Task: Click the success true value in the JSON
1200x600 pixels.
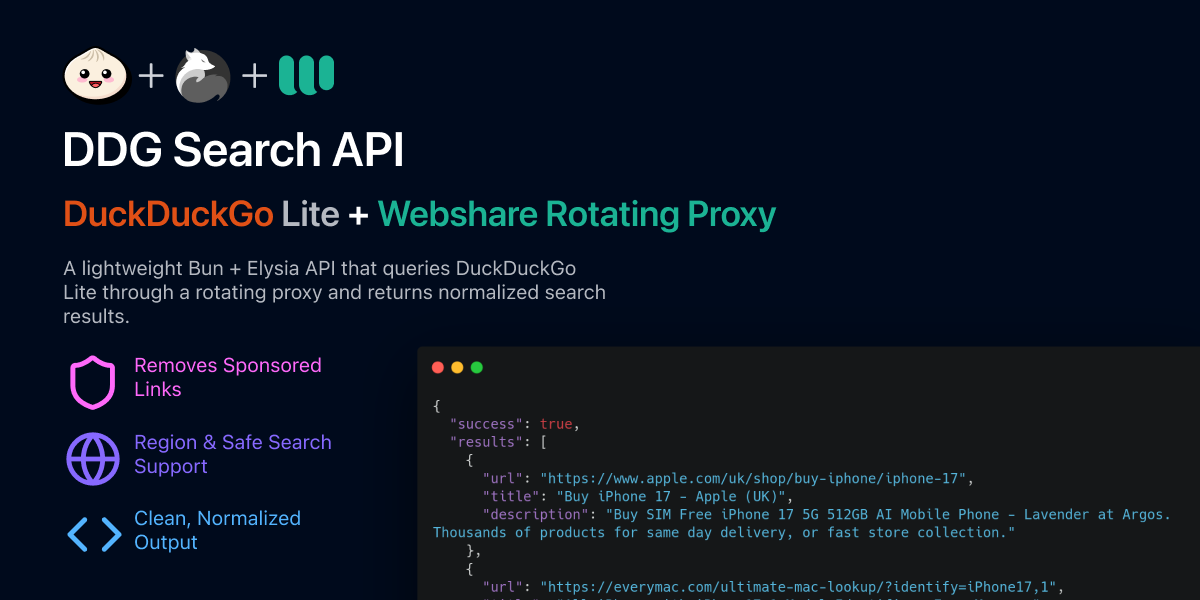Action: [x=556, y=423]
